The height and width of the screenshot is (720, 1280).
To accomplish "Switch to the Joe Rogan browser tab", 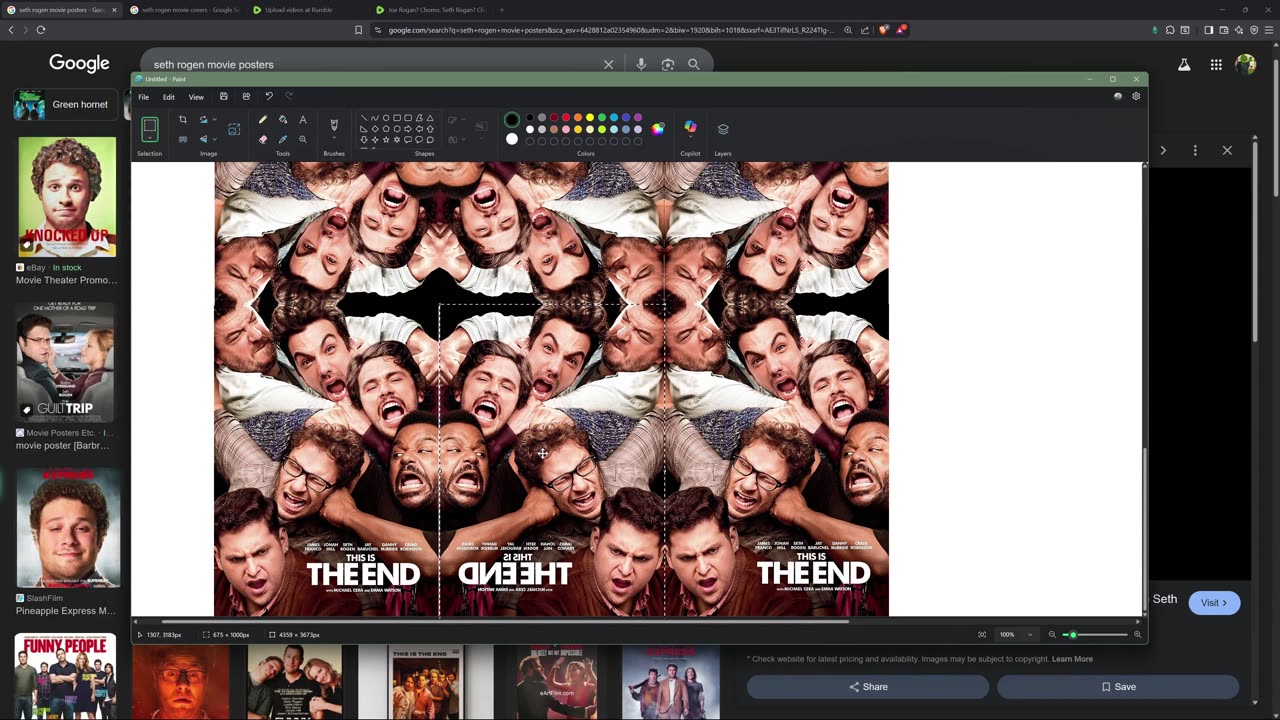I will (432, 10).
